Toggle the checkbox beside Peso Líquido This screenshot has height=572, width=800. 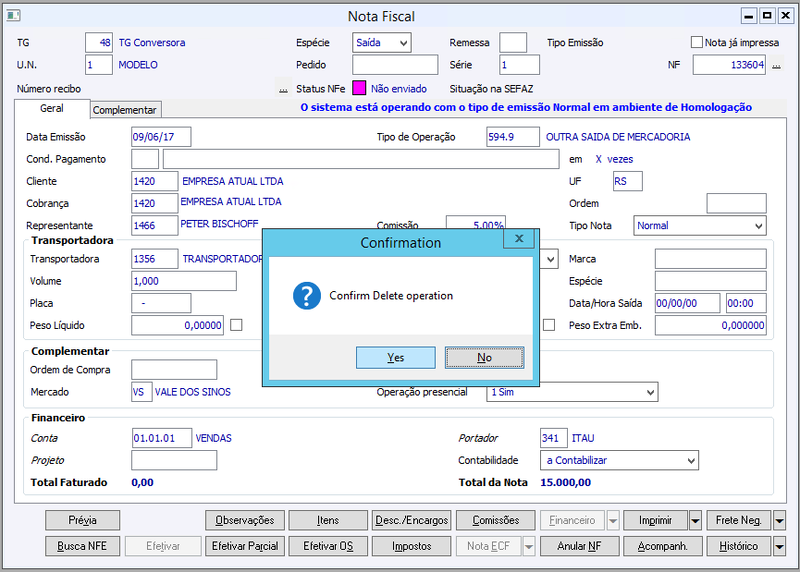pyautogui.click(x=236, y=325)
